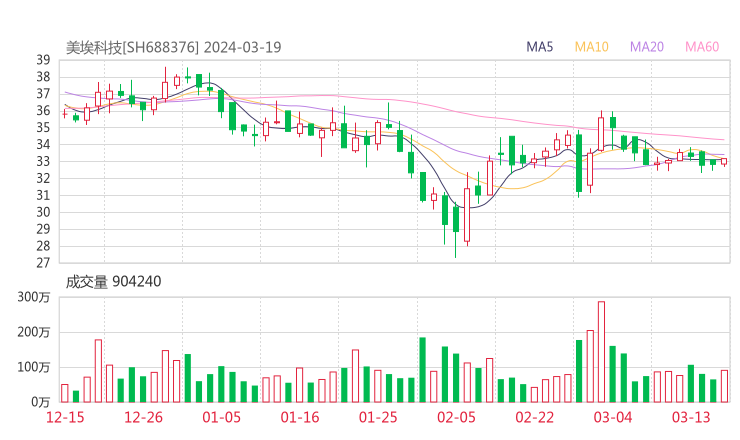Click the 39 price axis label

point(43,60)
